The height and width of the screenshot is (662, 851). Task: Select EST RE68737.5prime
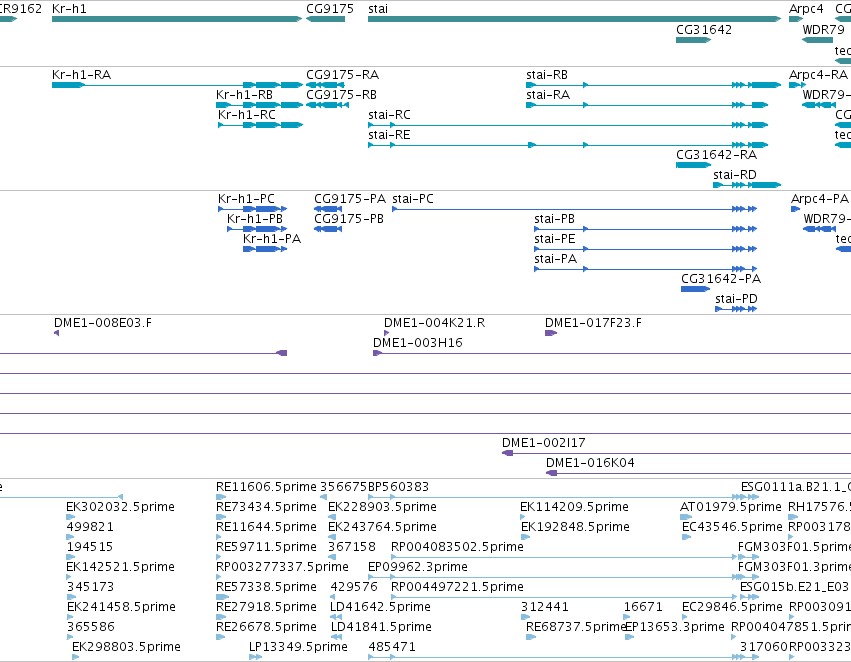tap(531, 637)
